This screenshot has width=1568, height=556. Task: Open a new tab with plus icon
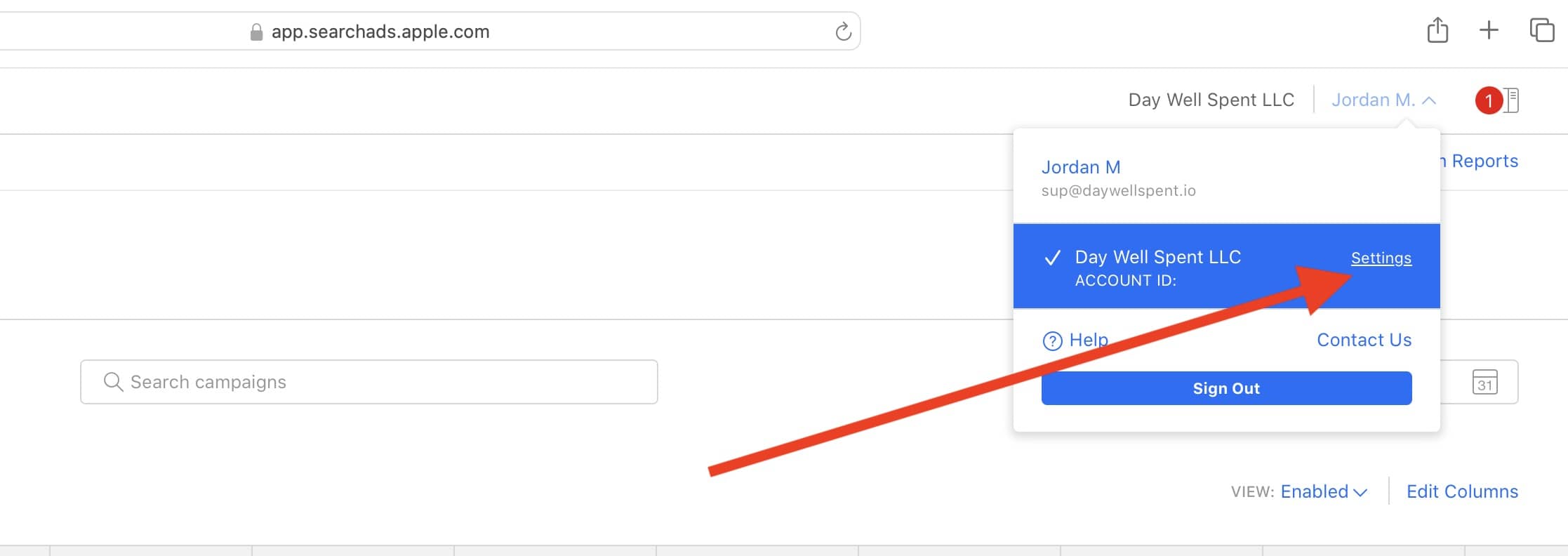point(1489,30)
